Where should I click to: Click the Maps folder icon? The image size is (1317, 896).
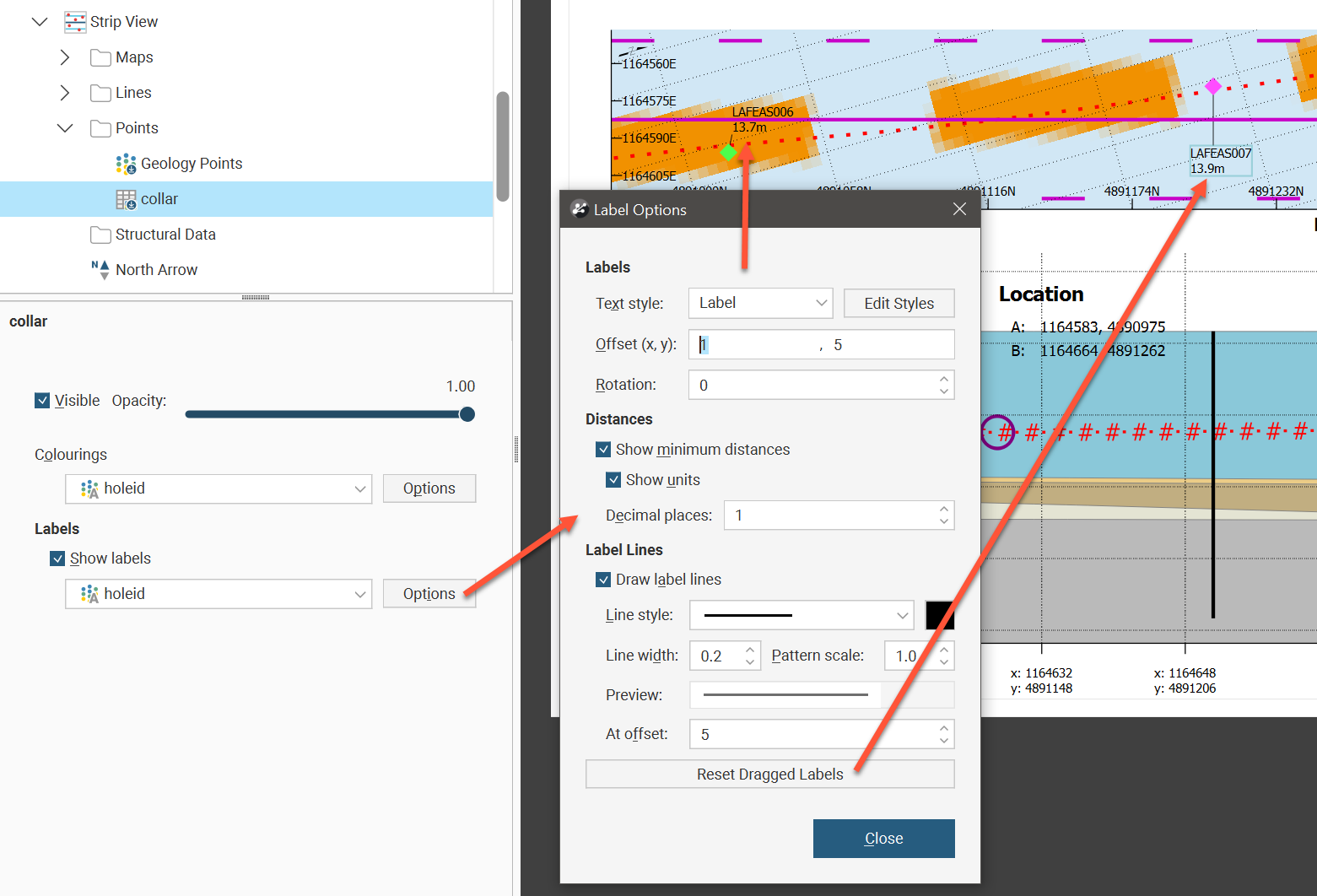(100, 57)
